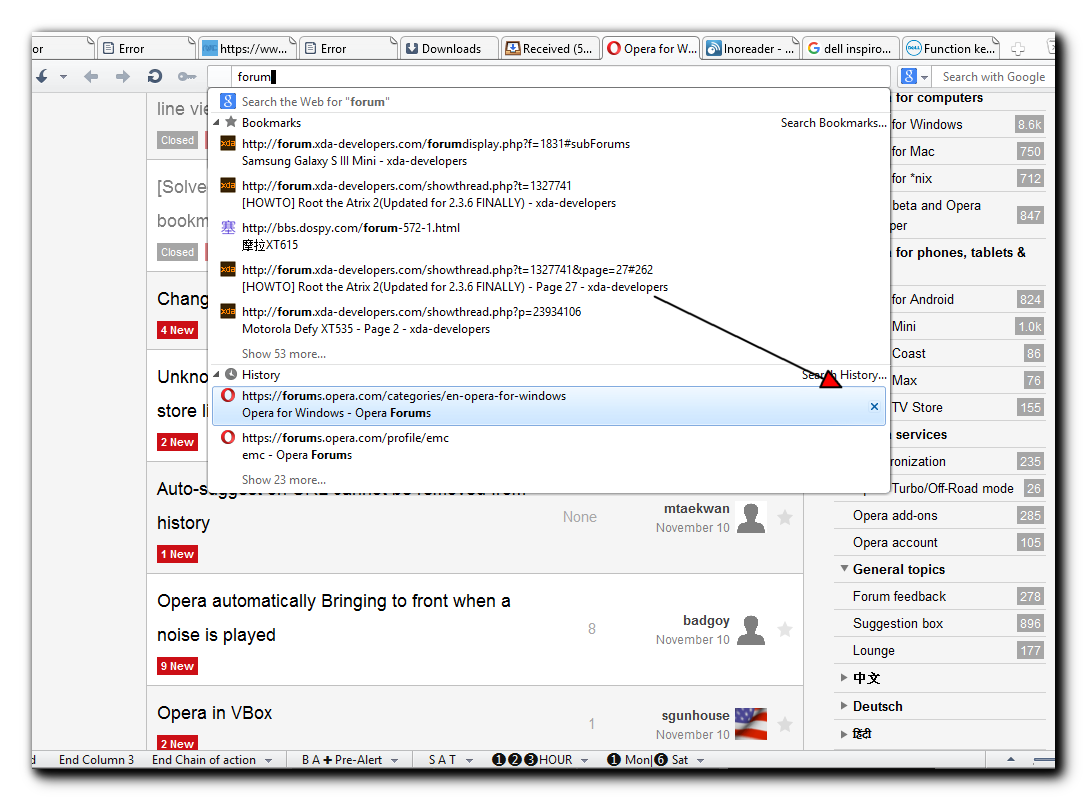Viewport: 1089px width, 803px height.
Task: Click the 9 New badge
Action: [x=177, y=666]
